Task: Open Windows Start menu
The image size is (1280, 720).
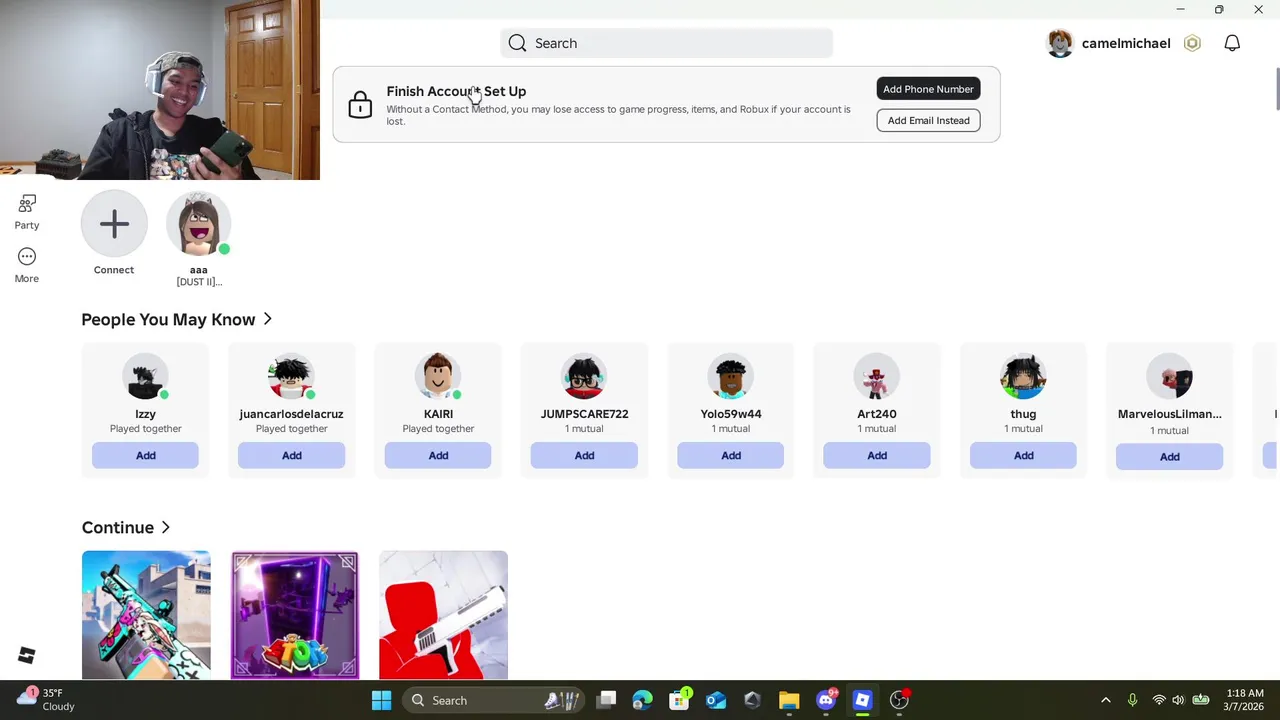Action: (381, 700)
